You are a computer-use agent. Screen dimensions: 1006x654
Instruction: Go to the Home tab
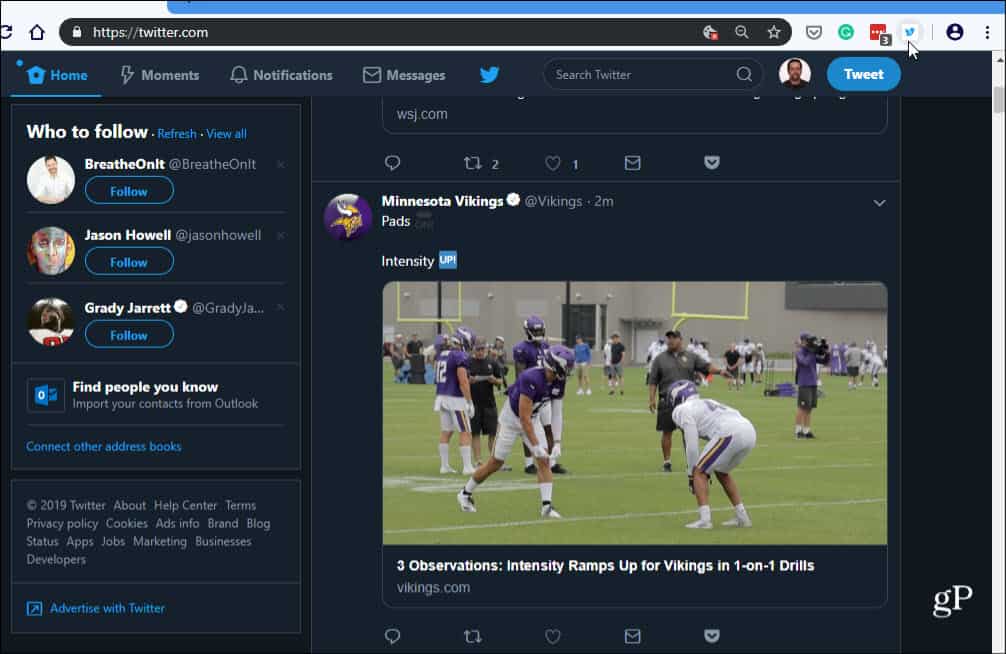56,75
